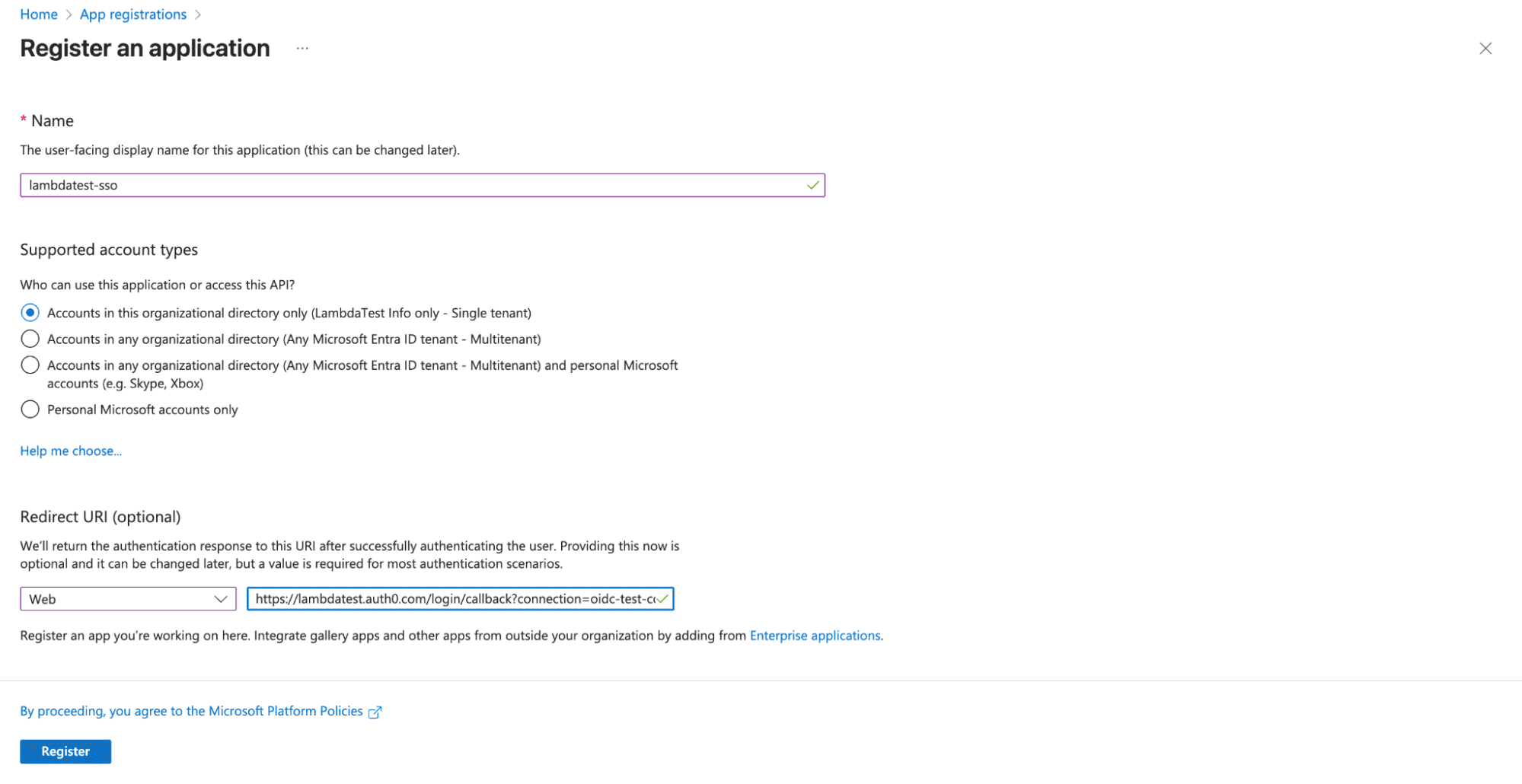
Task: Click the Redirect URI text field
Action: 457,599
